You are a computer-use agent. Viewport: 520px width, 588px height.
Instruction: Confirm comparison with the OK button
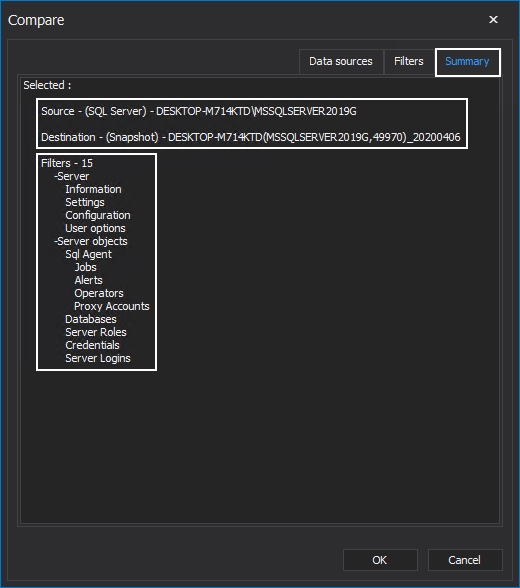[x=380, y=560]
